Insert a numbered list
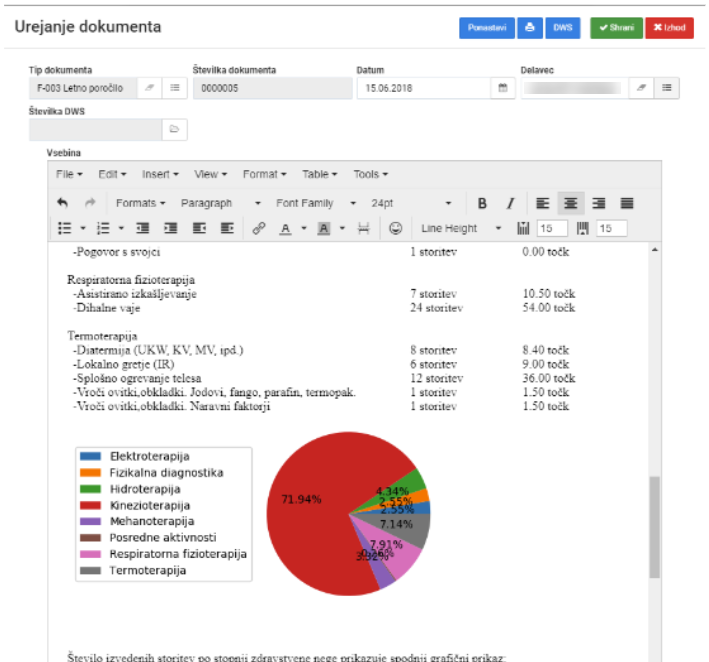The height and width of the screenshot is (662, 709). 103,228
